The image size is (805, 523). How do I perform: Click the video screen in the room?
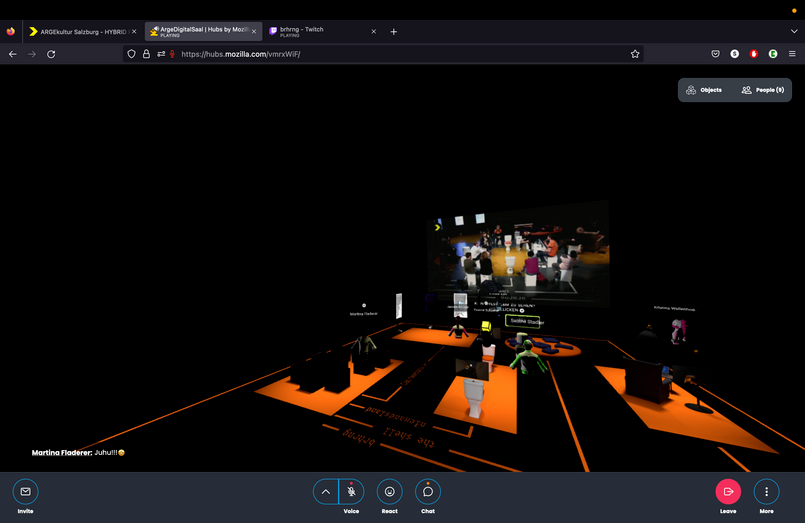click(x=515, y=255)
